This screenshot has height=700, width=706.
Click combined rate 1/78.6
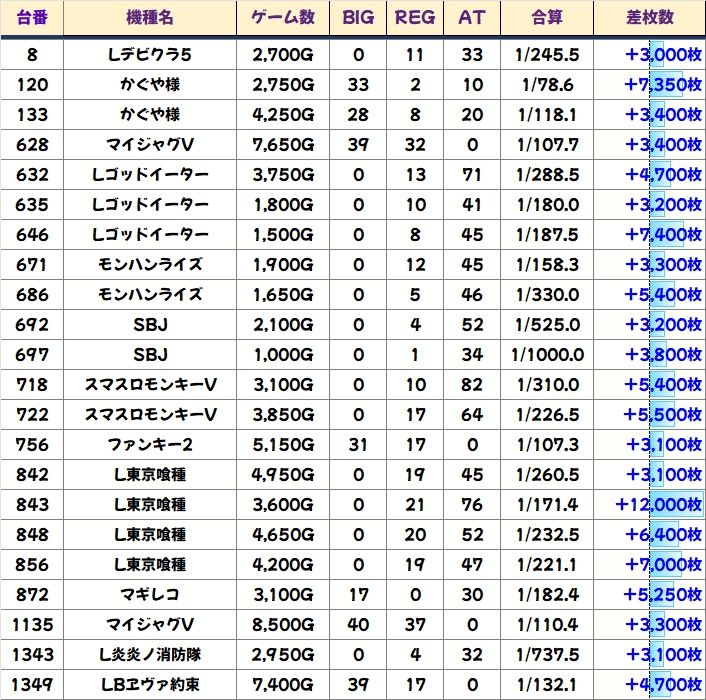(x=548, y=85)
